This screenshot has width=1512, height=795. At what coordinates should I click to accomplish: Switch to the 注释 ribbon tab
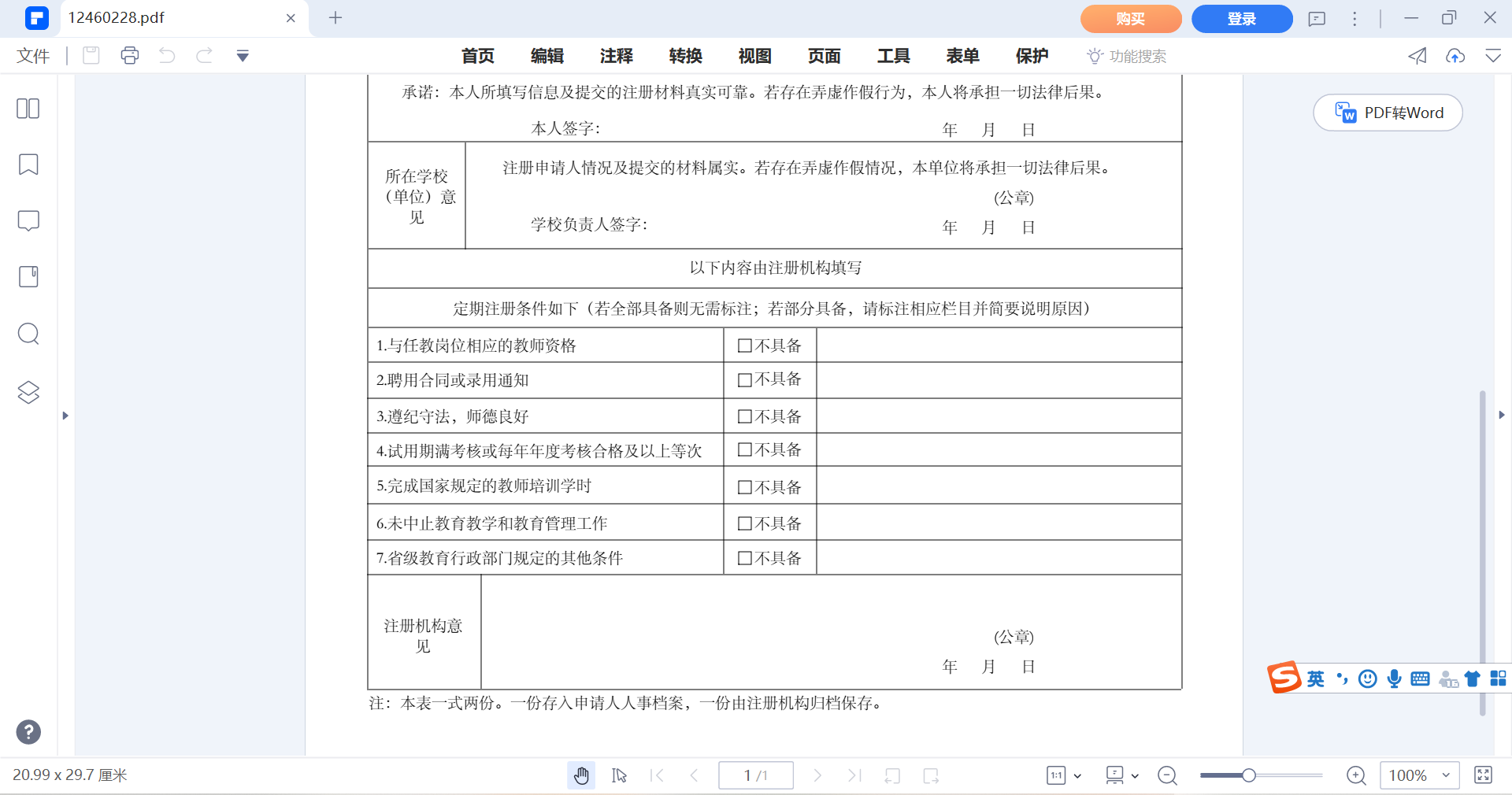coord(617,56)
